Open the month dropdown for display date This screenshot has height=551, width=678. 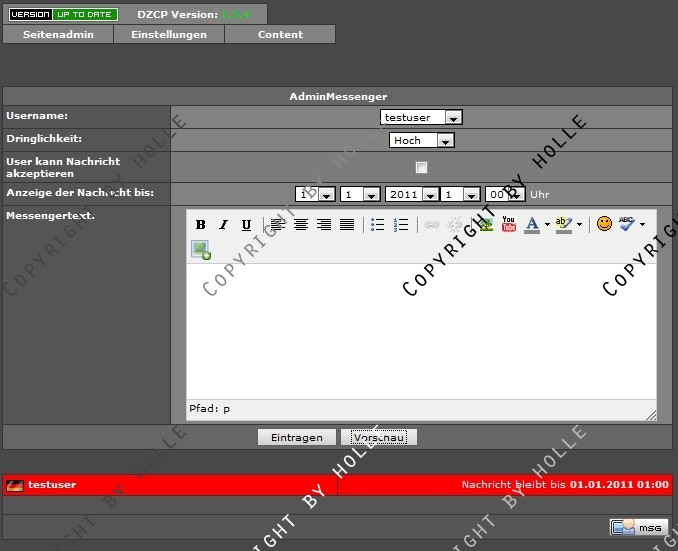click(x=360, y=194)
